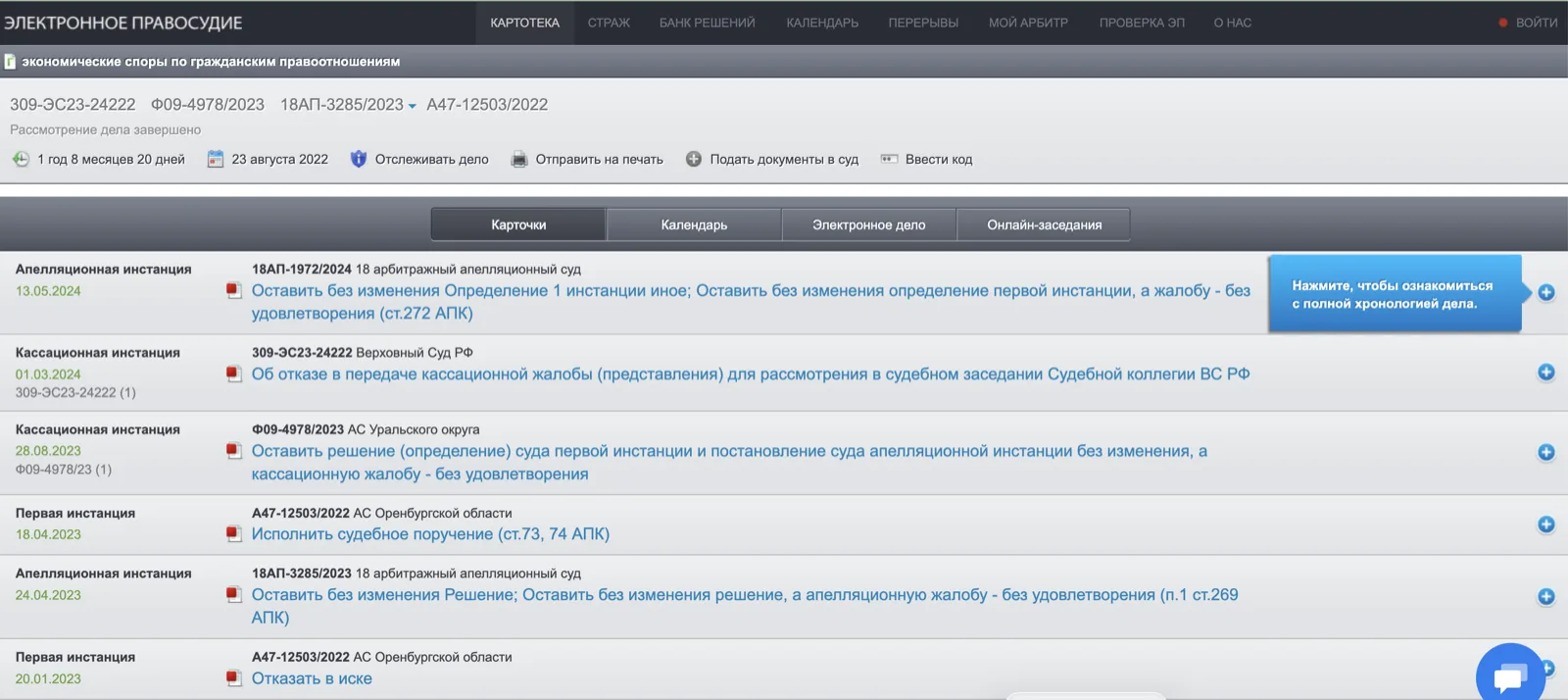Click the calendar icon next to 23 августа 2022
This screenshot has height=700, width=1568.
pyautogui.click(x=216, y=159)
